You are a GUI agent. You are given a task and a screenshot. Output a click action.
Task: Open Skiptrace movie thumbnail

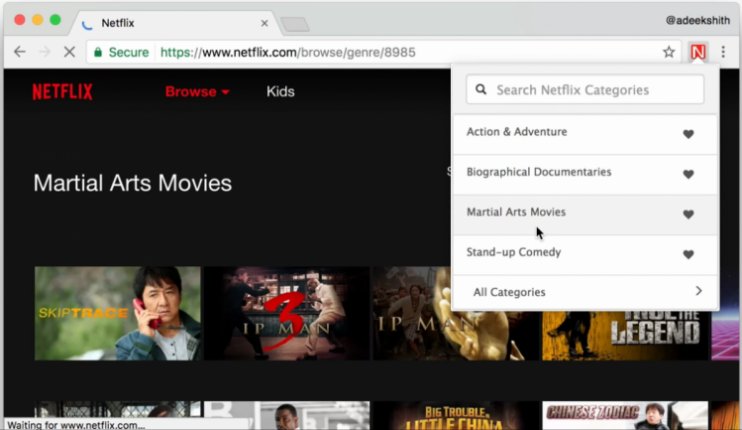(x=117, y=313)
